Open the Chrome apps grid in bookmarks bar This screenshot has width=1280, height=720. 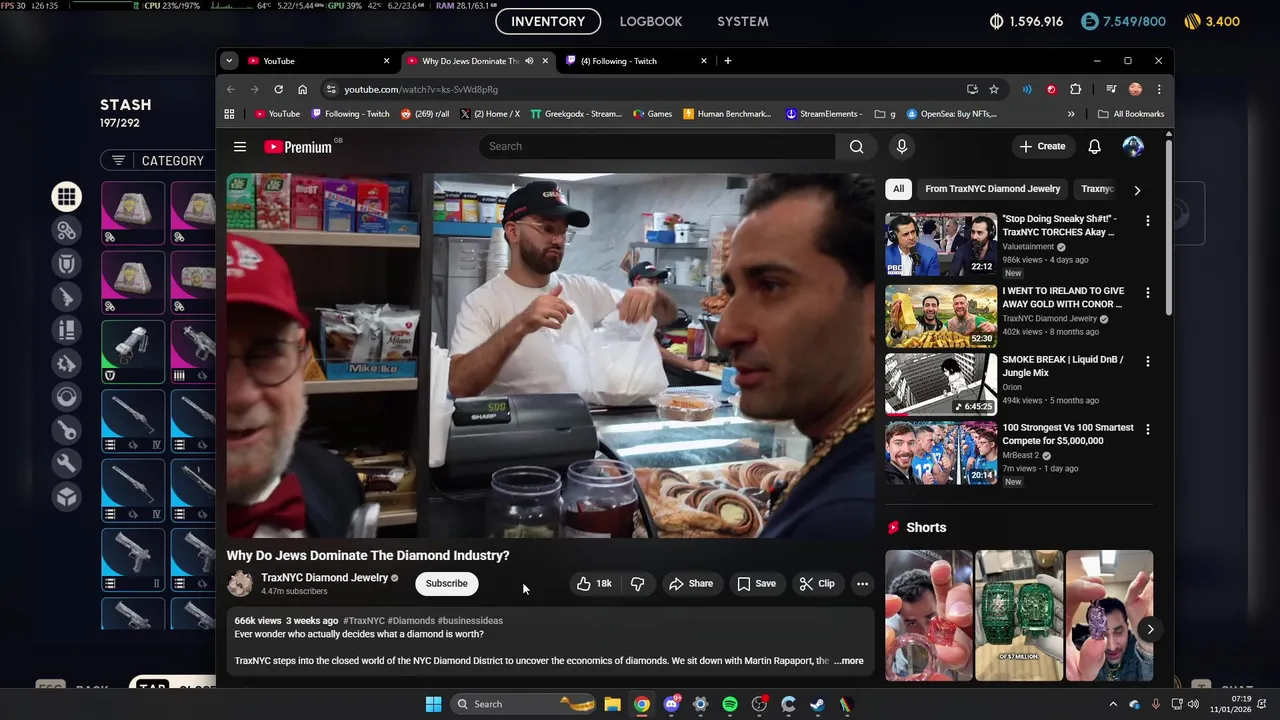coord(229,114)
